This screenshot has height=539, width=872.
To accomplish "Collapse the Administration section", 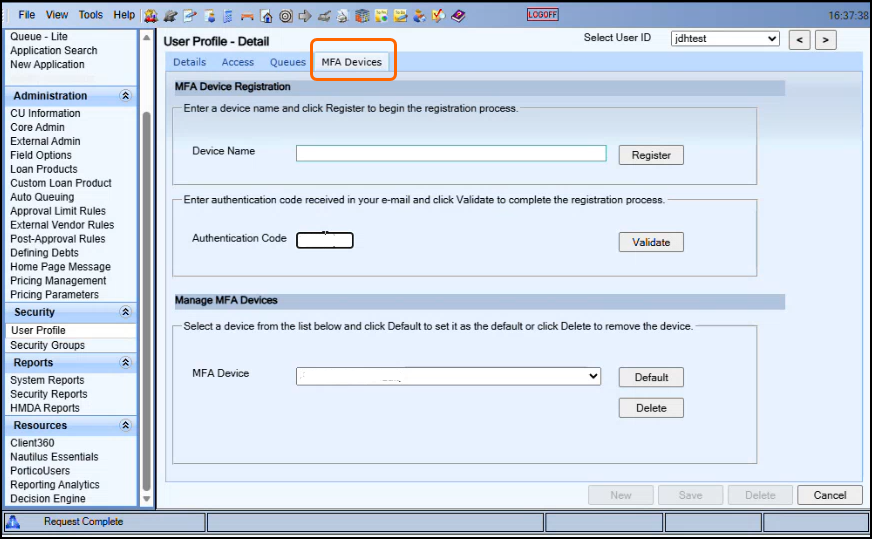I will click(x=125, y=96).
